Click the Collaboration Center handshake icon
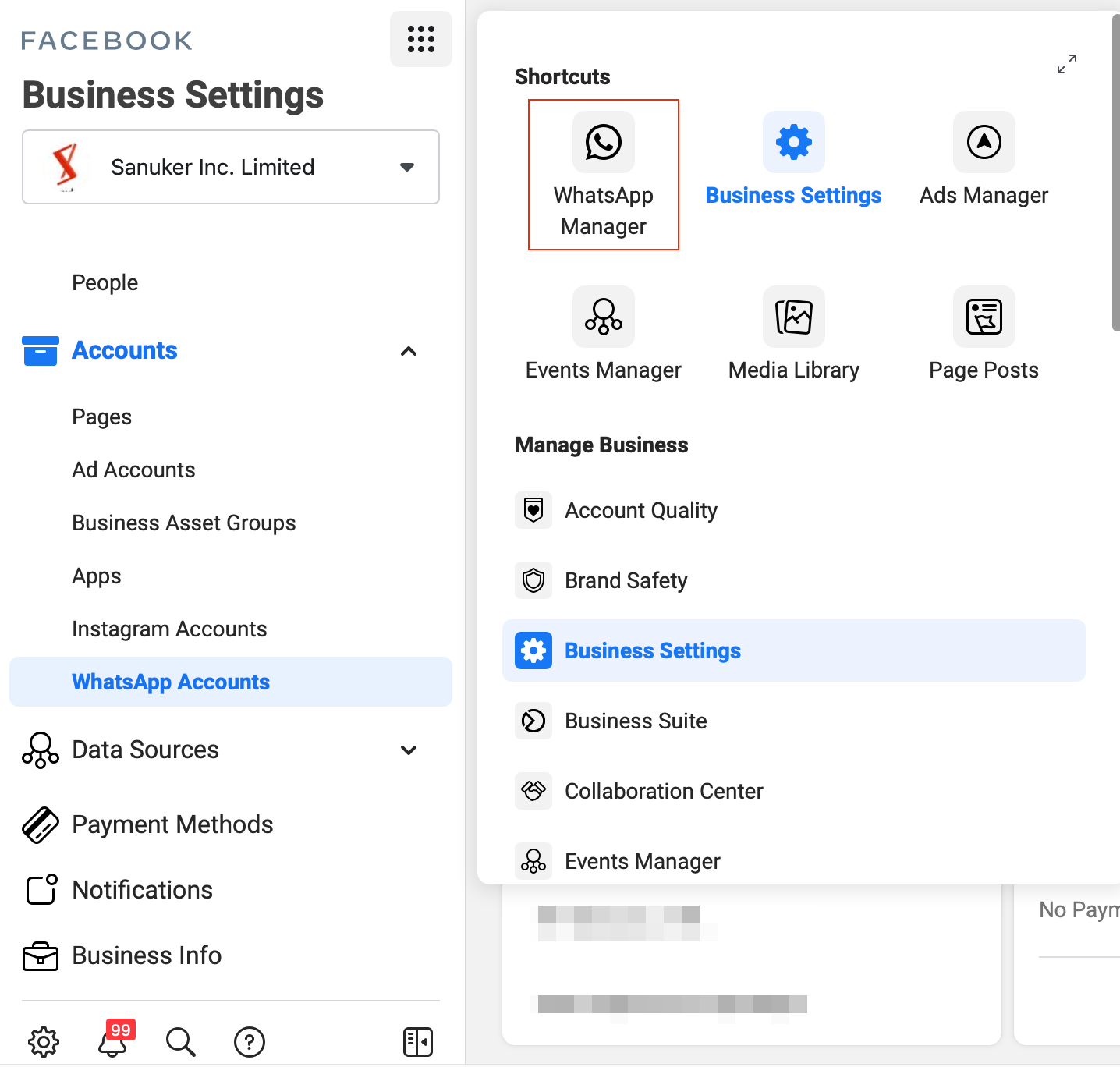1120x1067 pixels. 533,791
